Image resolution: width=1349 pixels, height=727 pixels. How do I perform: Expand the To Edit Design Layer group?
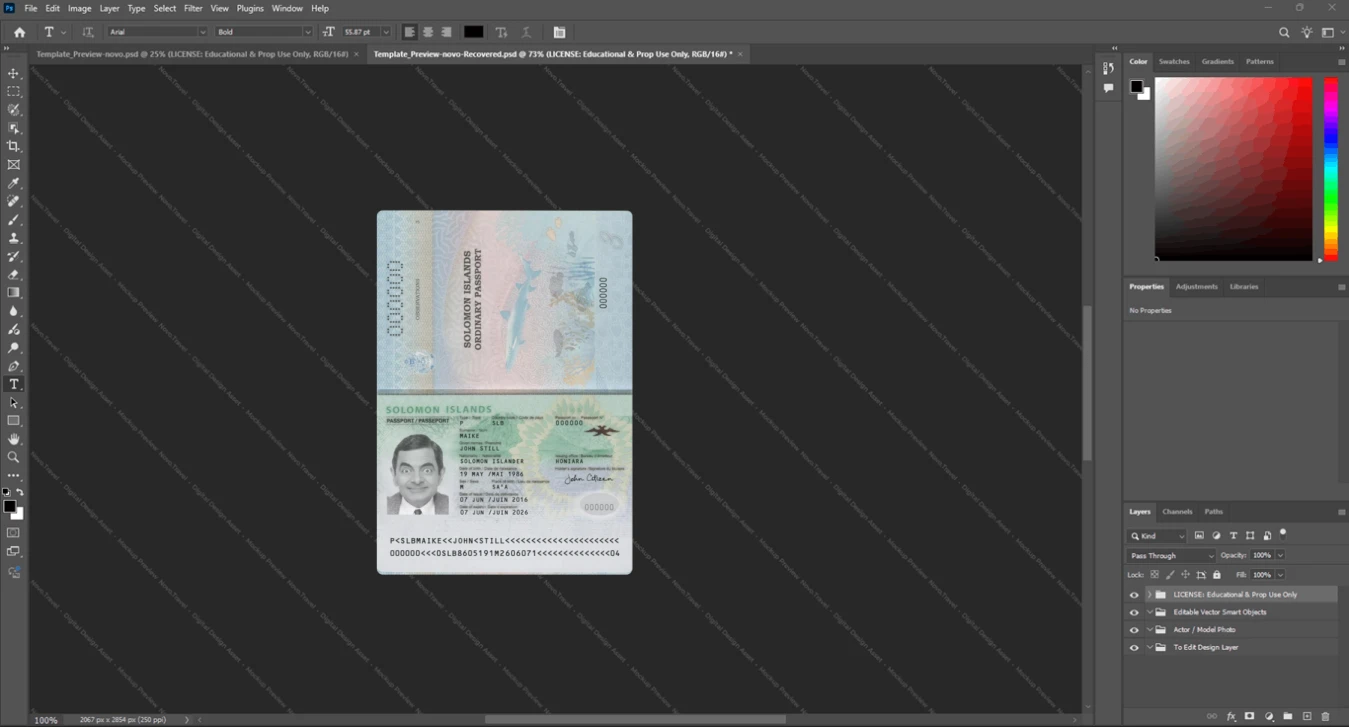pos(1149,648)
